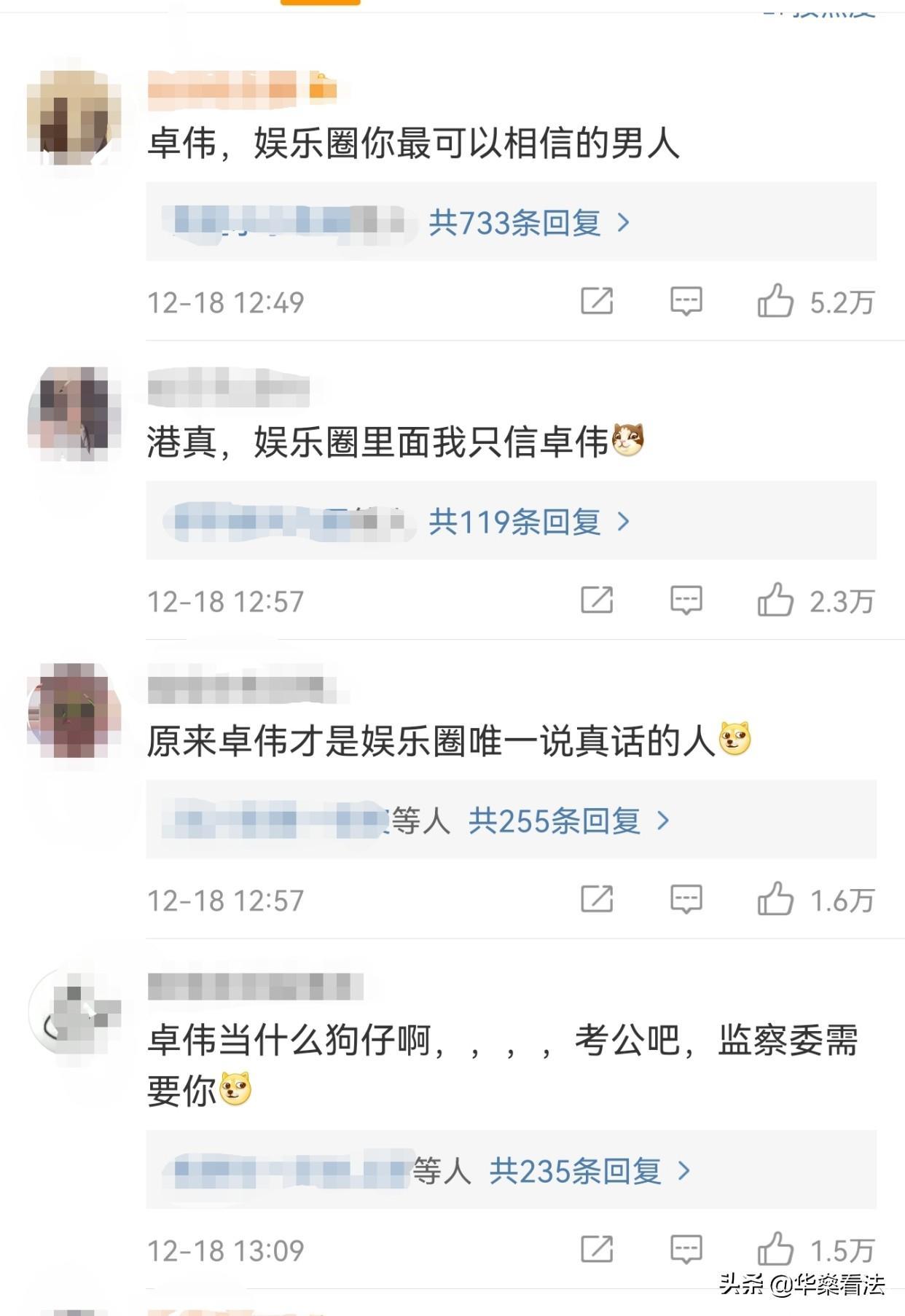Screen dimensions: 905x1316
Task: Share the 港真 comment via forward icon
Action: (597, 600)
